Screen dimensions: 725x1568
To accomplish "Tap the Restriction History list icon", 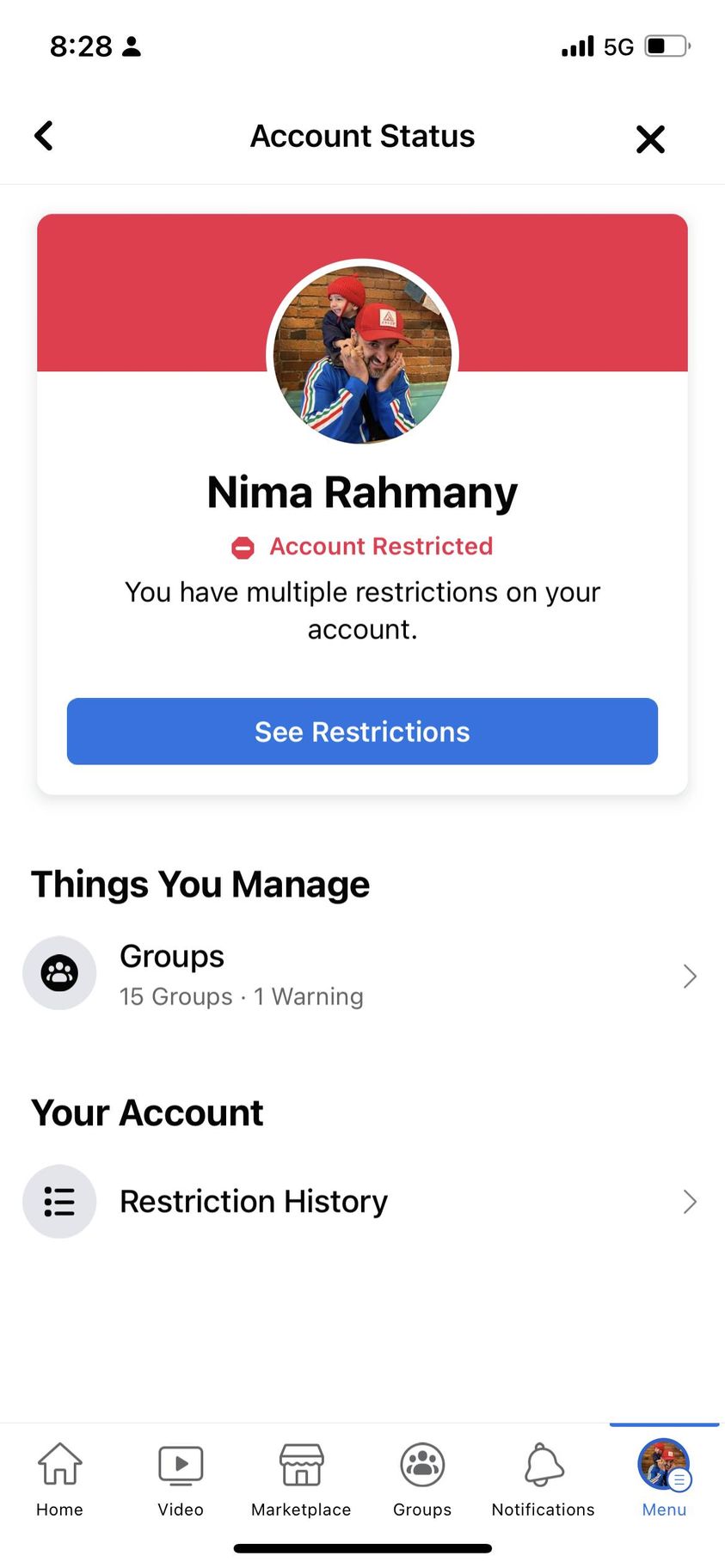I will coord(59,1202).
